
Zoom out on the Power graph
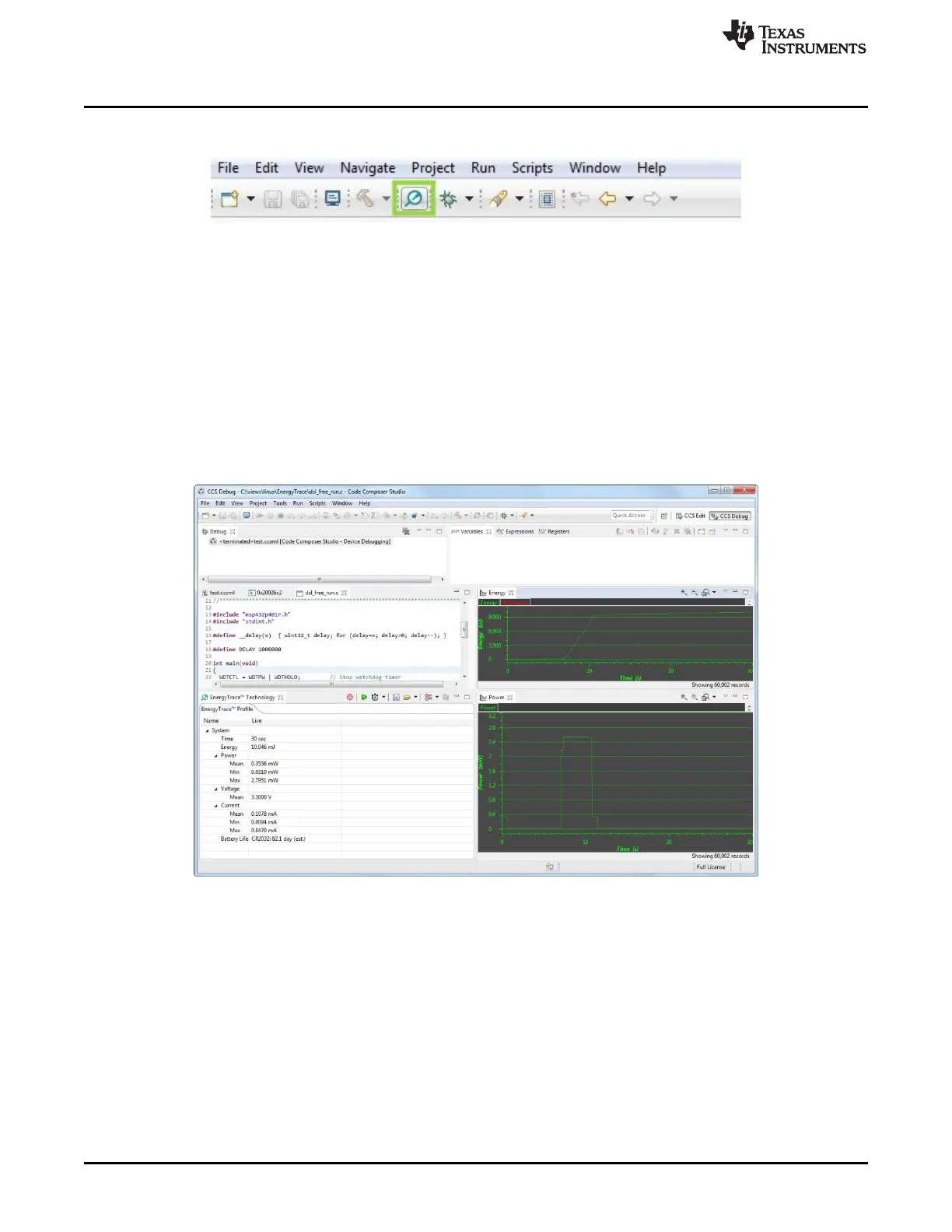click(x=695, y=697)
